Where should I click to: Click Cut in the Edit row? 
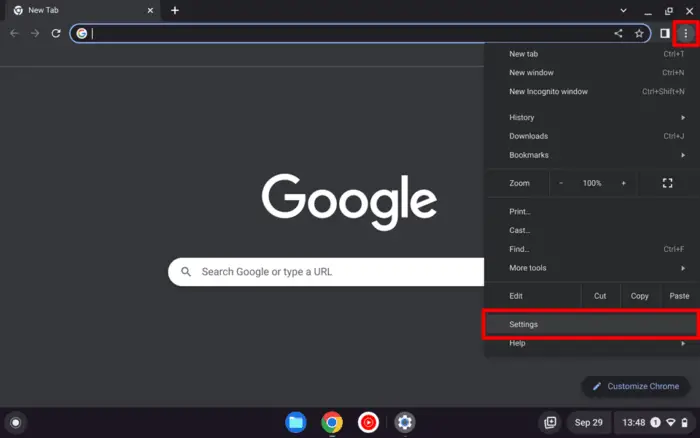[600, 296]
